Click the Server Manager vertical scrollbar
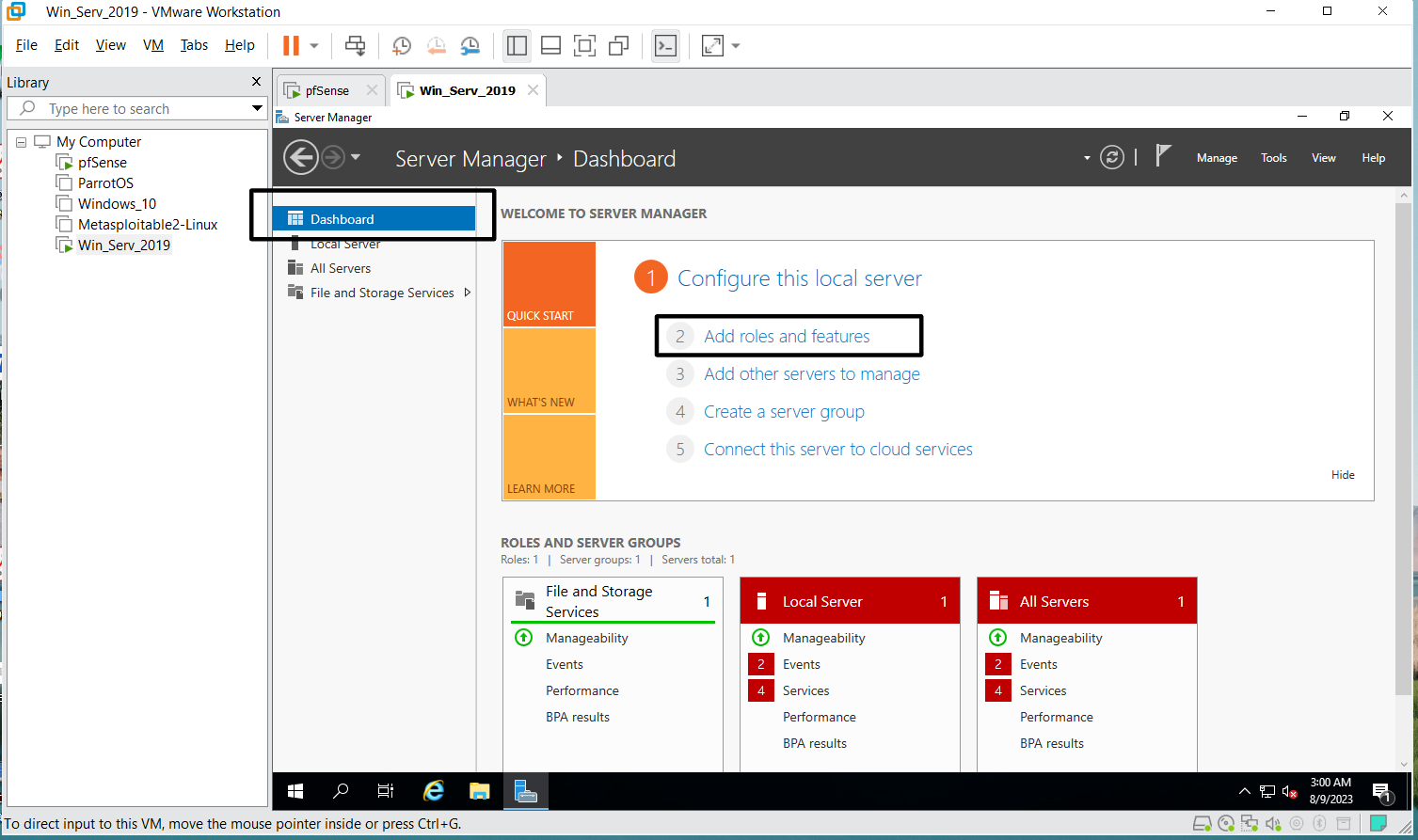Viewport: 1418px width, 840px height. (1402, 447)
